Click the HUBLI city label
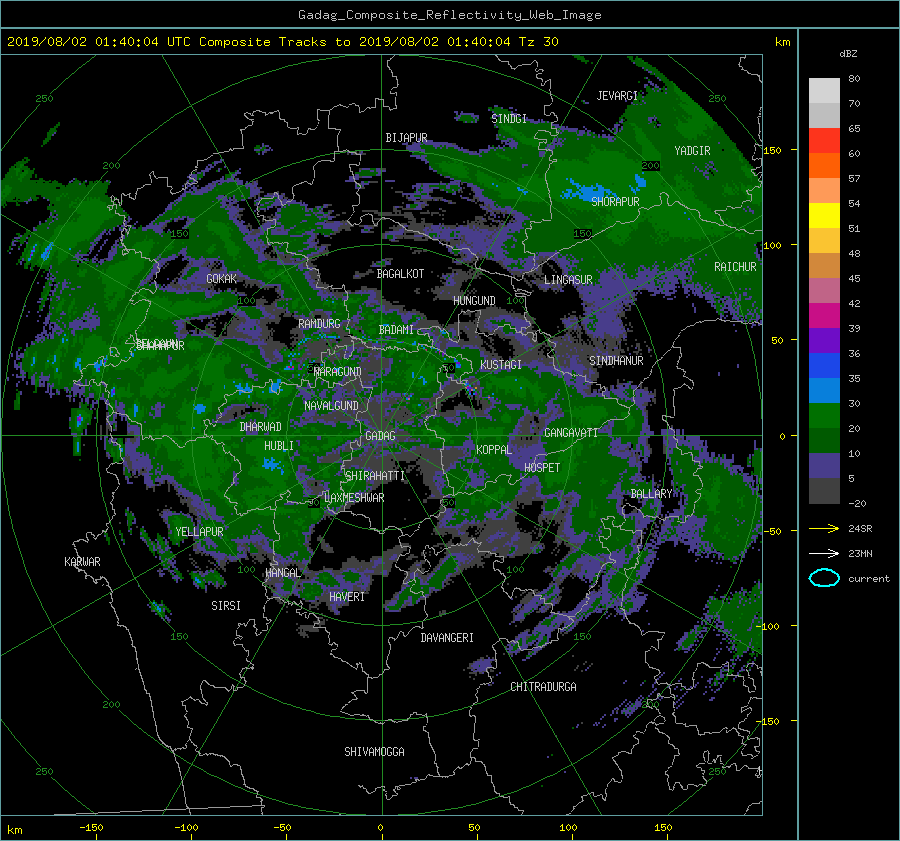 pyautogui.click(x=279, y=446)
